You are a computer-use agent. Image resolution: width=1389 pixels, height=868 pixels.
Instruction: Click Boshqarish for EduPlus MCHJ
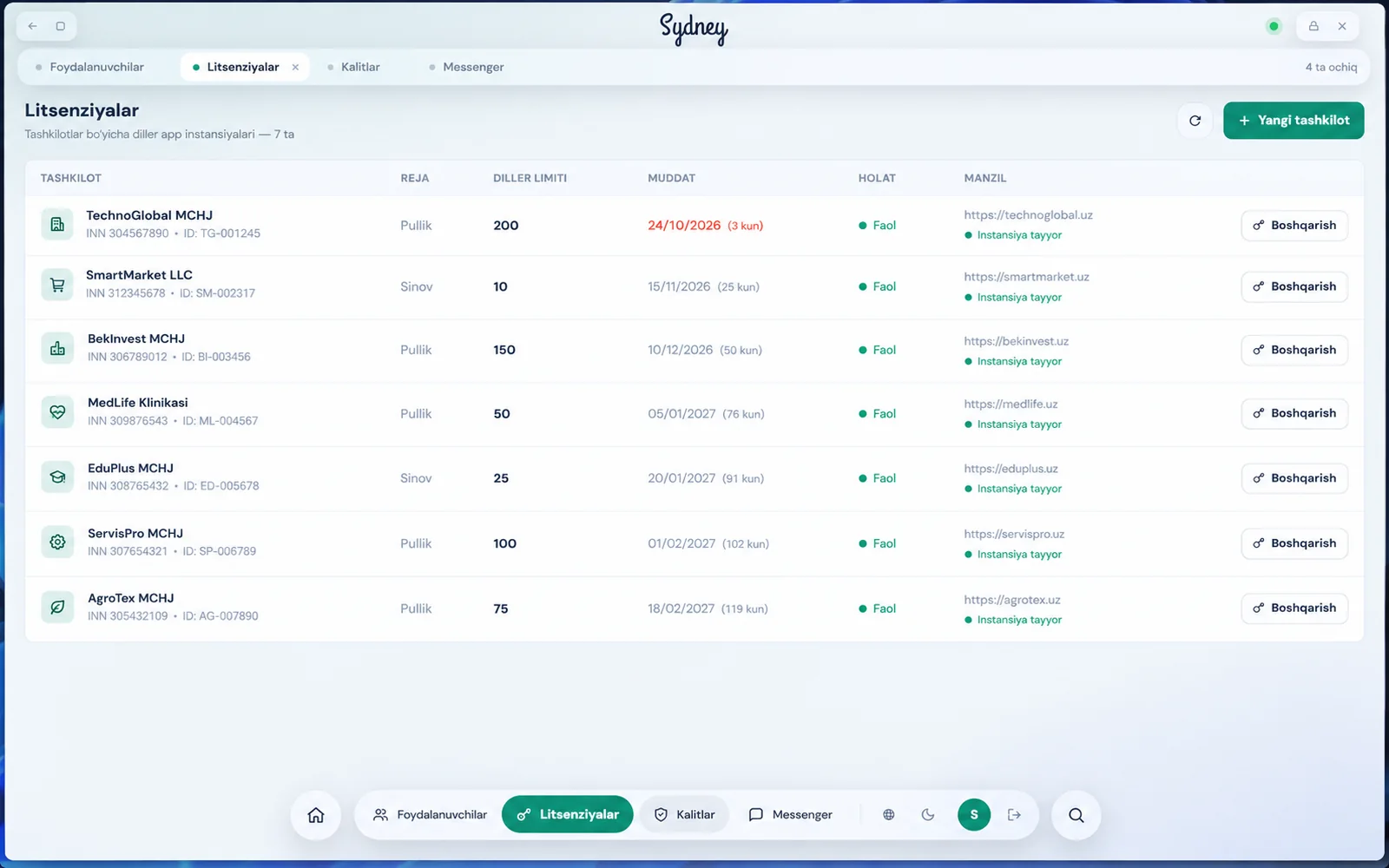1294,478
